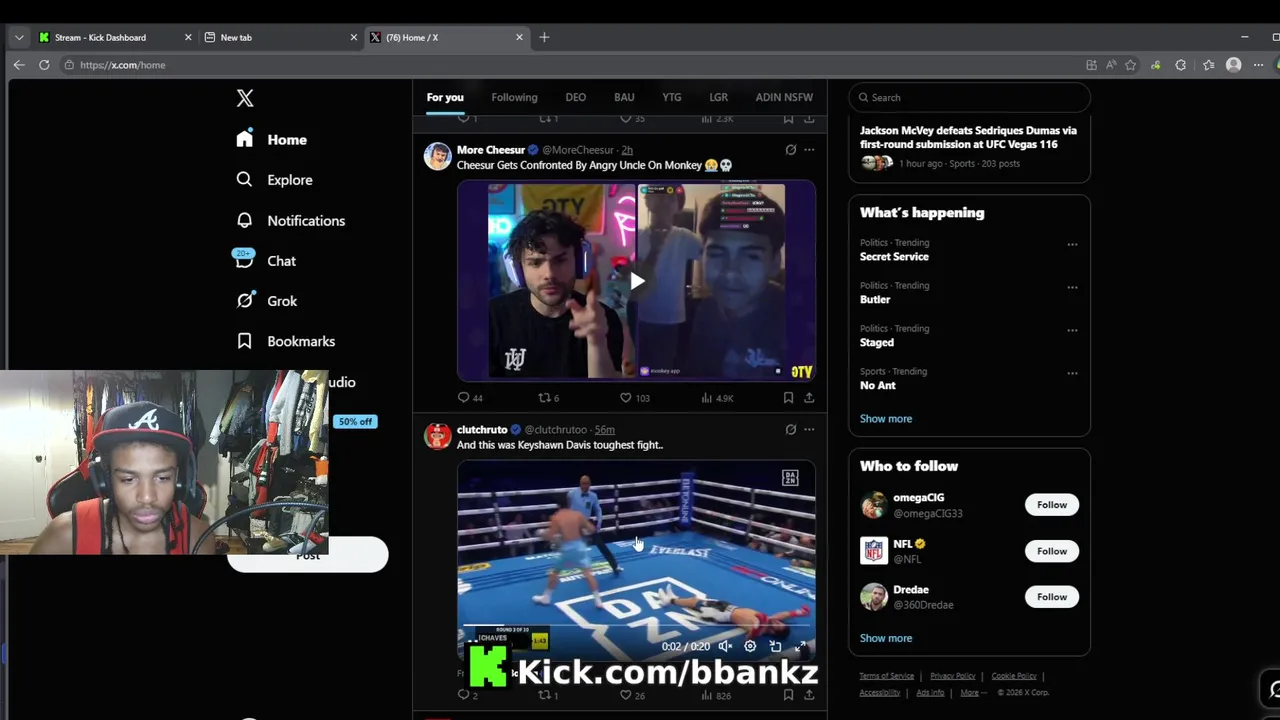1280x720 pixels.
Task: Unmute the boxing video
Action: [725, 646]
